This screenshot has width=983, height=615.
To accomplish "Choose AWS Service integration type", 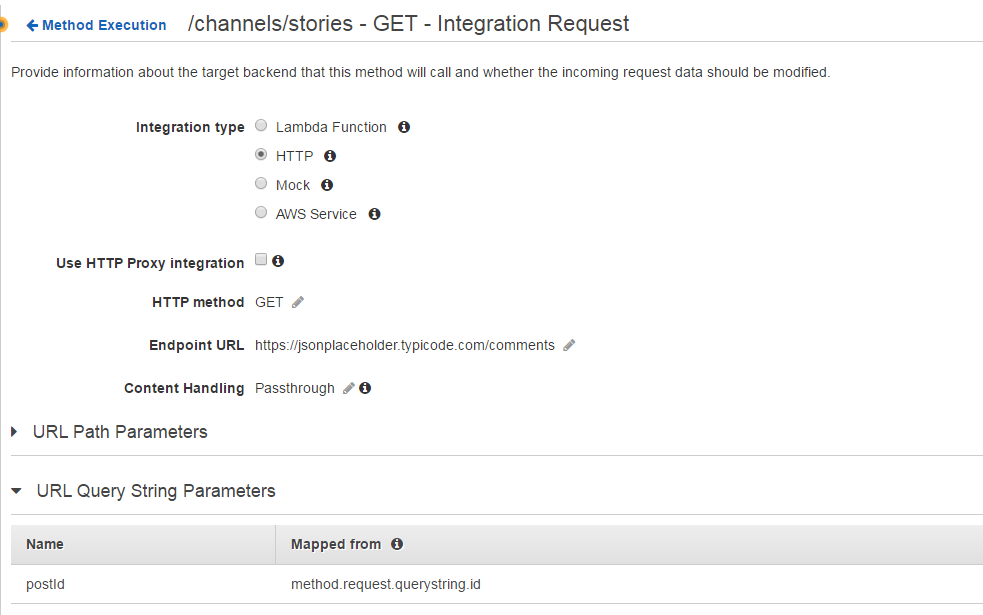I will pyautogui.click(x=261, y=213).
